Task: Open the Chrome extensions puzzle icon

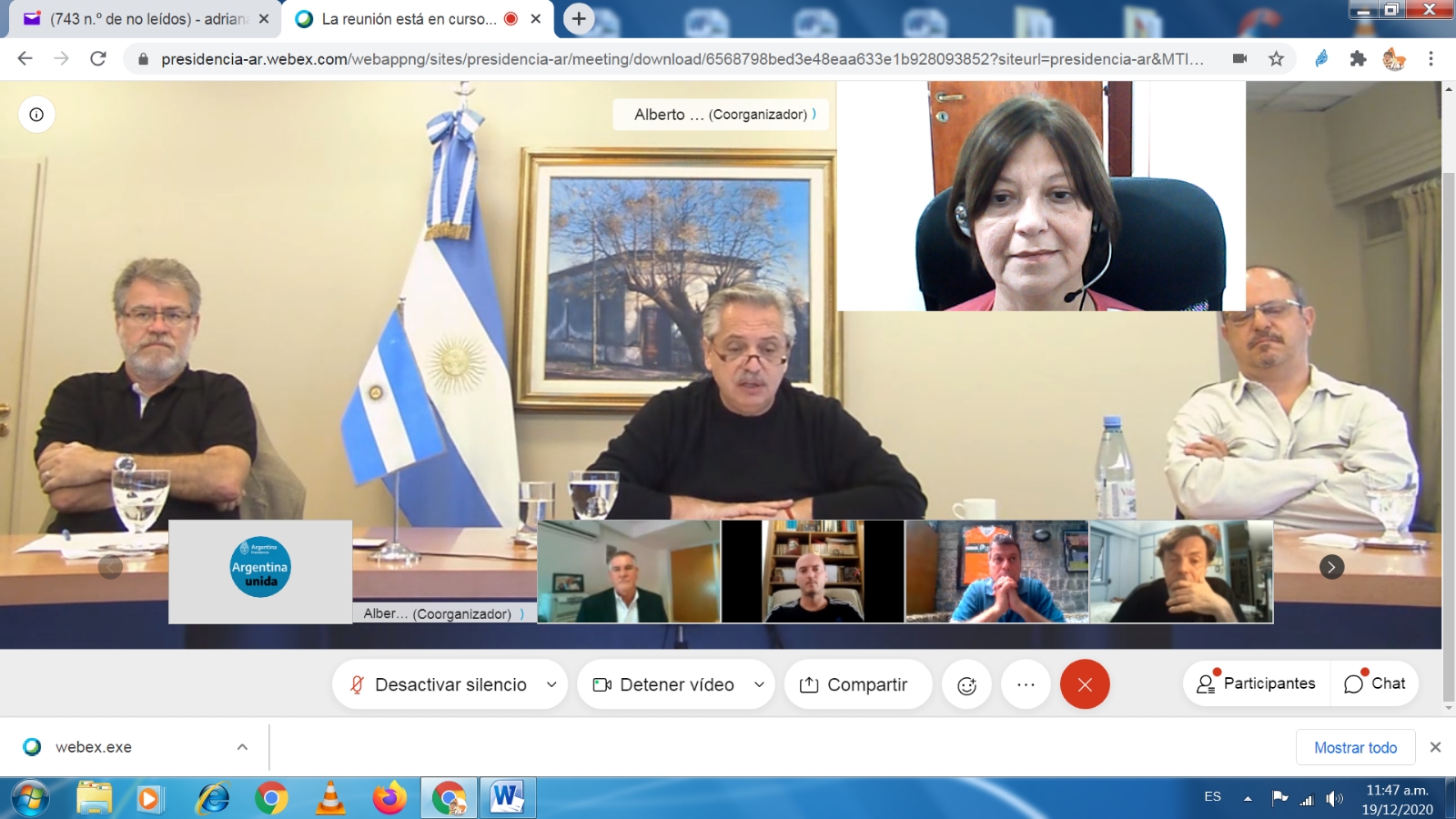Action: [x=1358, y=59]
